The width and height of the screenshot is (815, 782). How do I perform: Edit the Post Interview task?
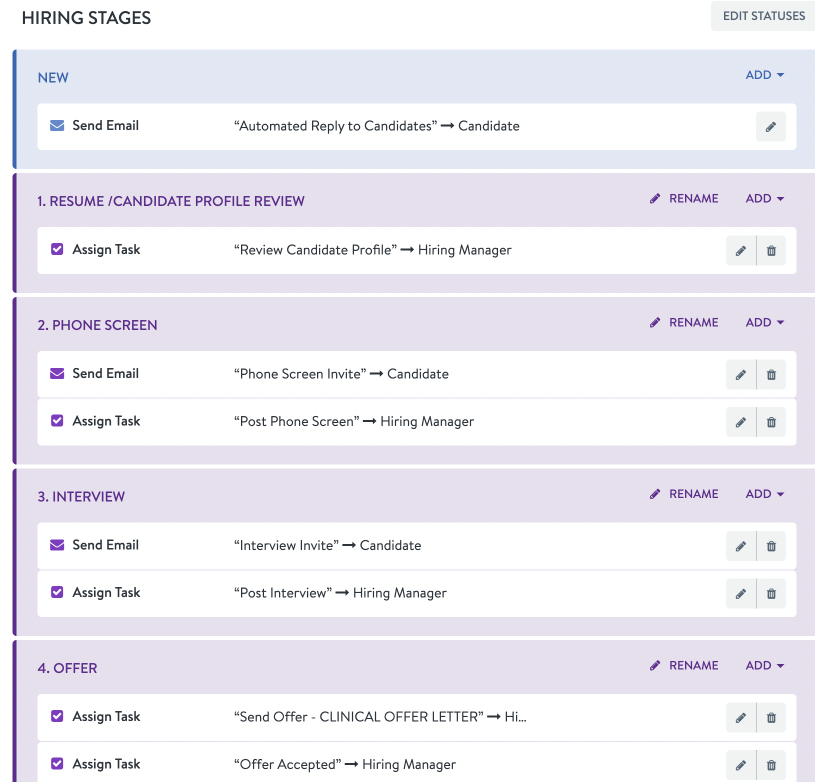click(x=741, y=593)
